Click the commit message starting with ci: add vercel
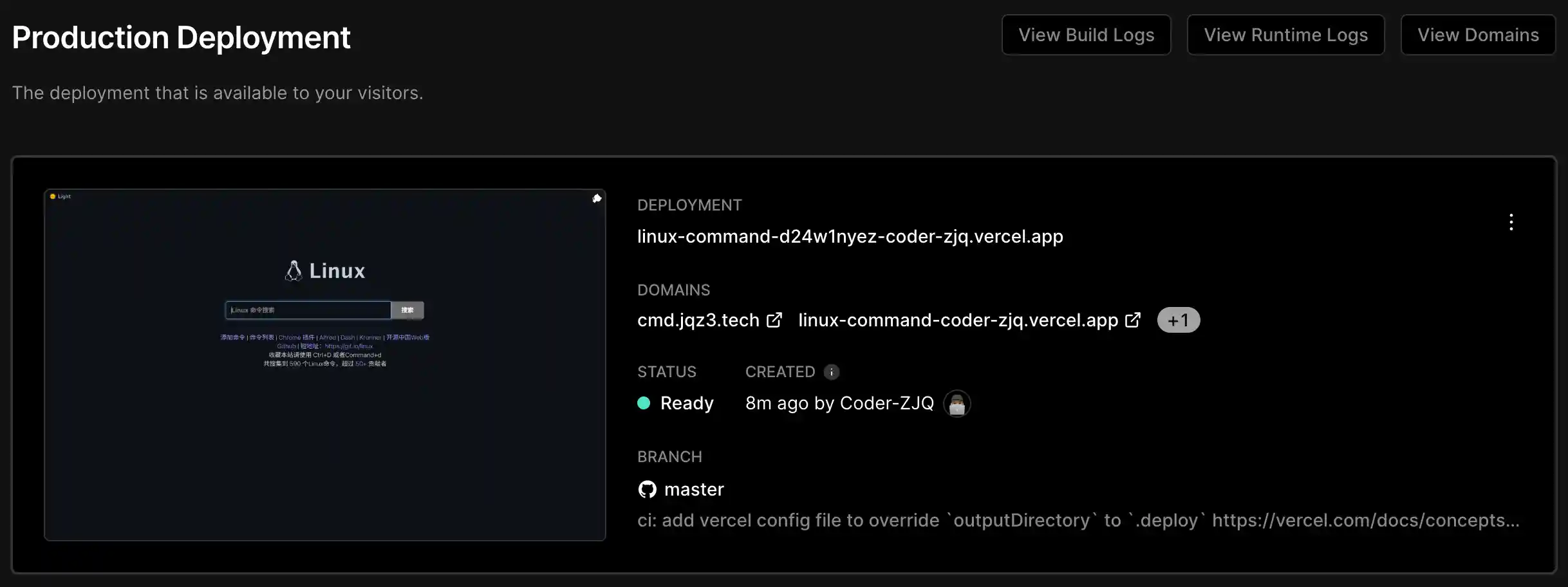Screen dimensions: 1568x587 coord(1078,520)
